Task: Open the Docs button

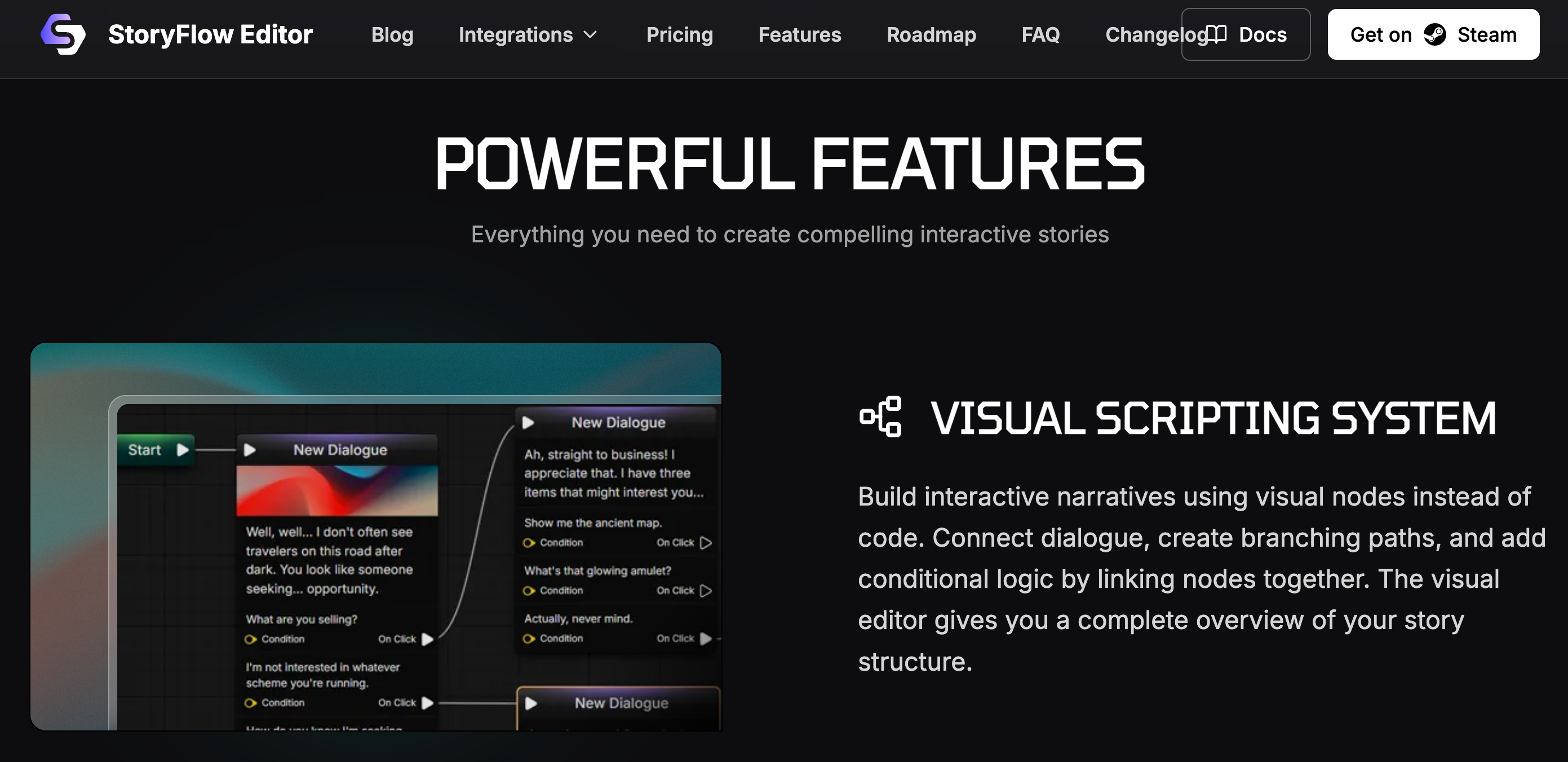Action: (1246, 35)
